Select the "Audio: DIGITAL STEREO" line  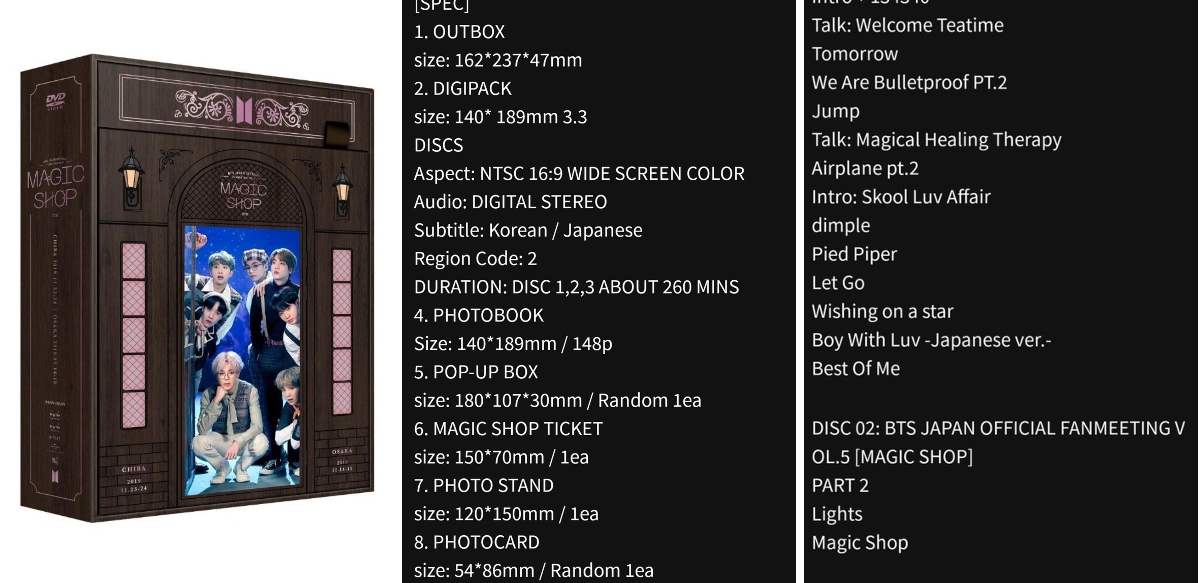pos(511,201)
